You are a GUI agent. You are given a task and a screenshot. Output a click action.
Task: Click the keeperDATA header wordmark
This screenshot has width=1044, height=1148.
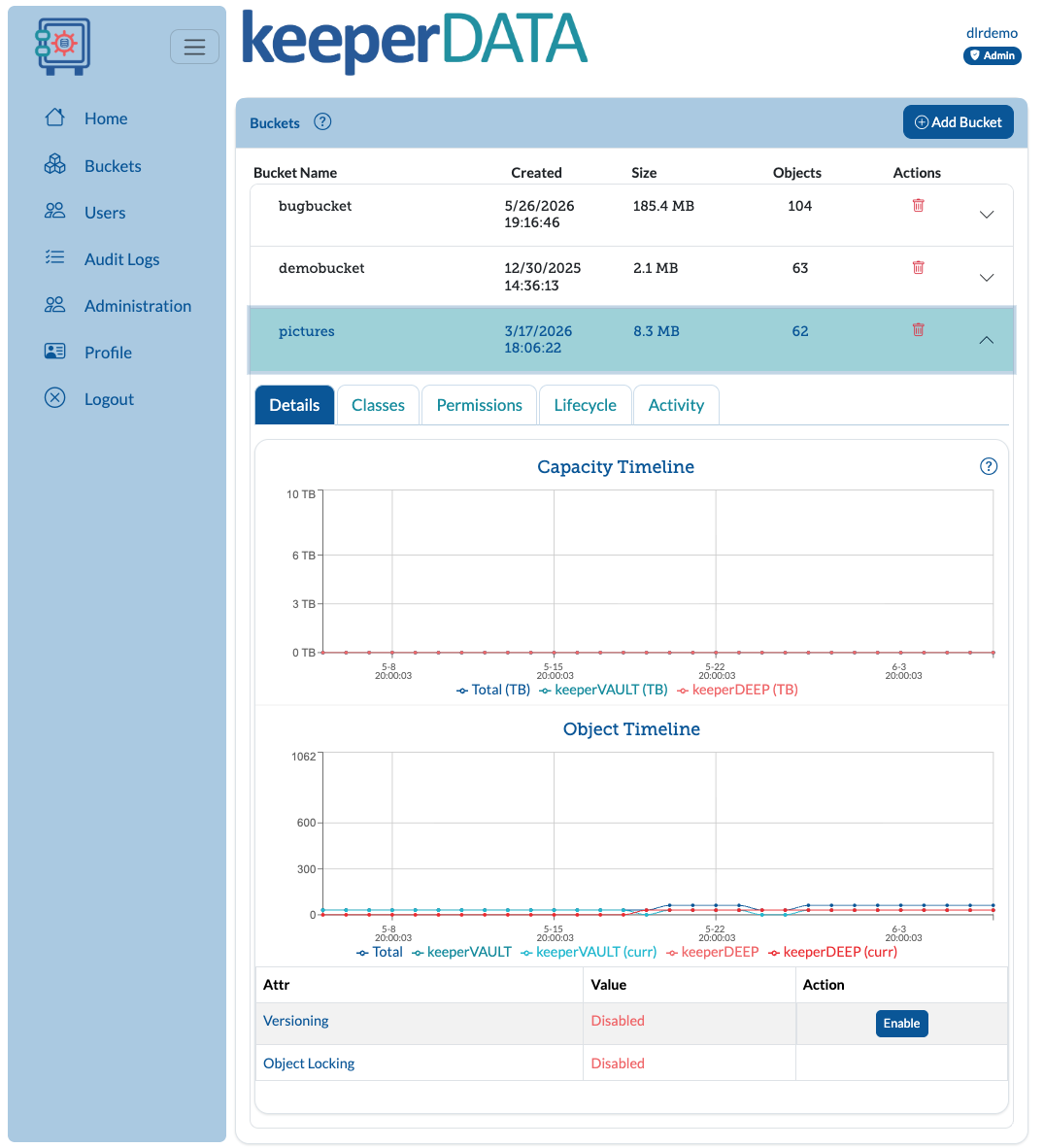(415, 41)
